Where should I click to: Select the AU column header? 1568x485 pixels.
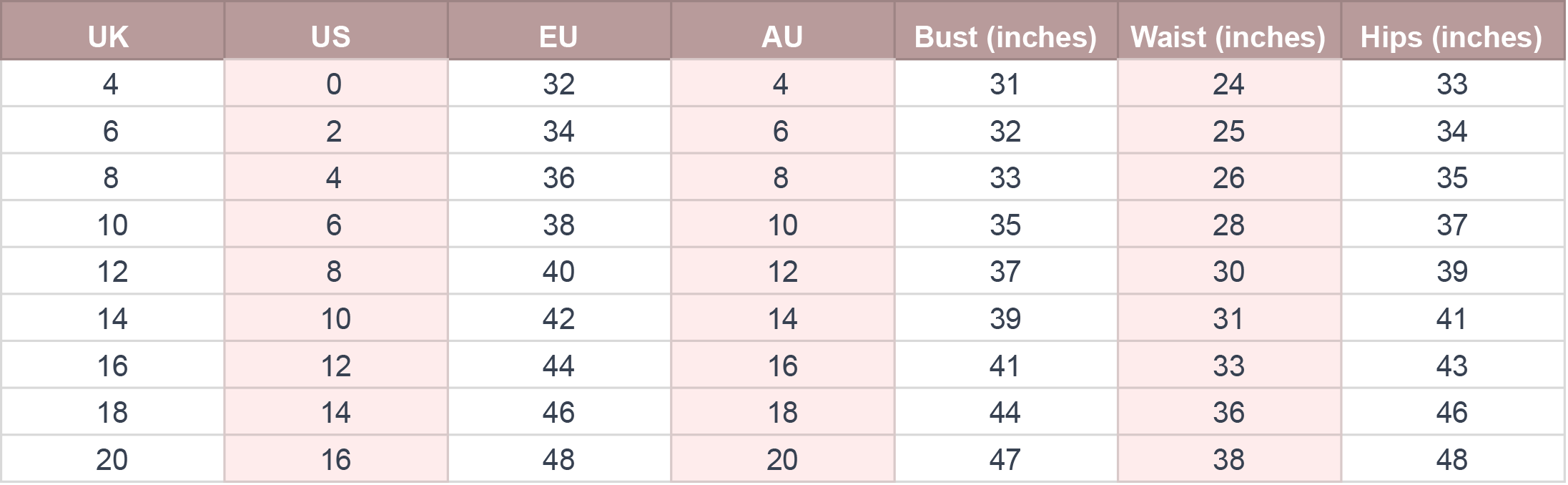click(x=783, y=31)
